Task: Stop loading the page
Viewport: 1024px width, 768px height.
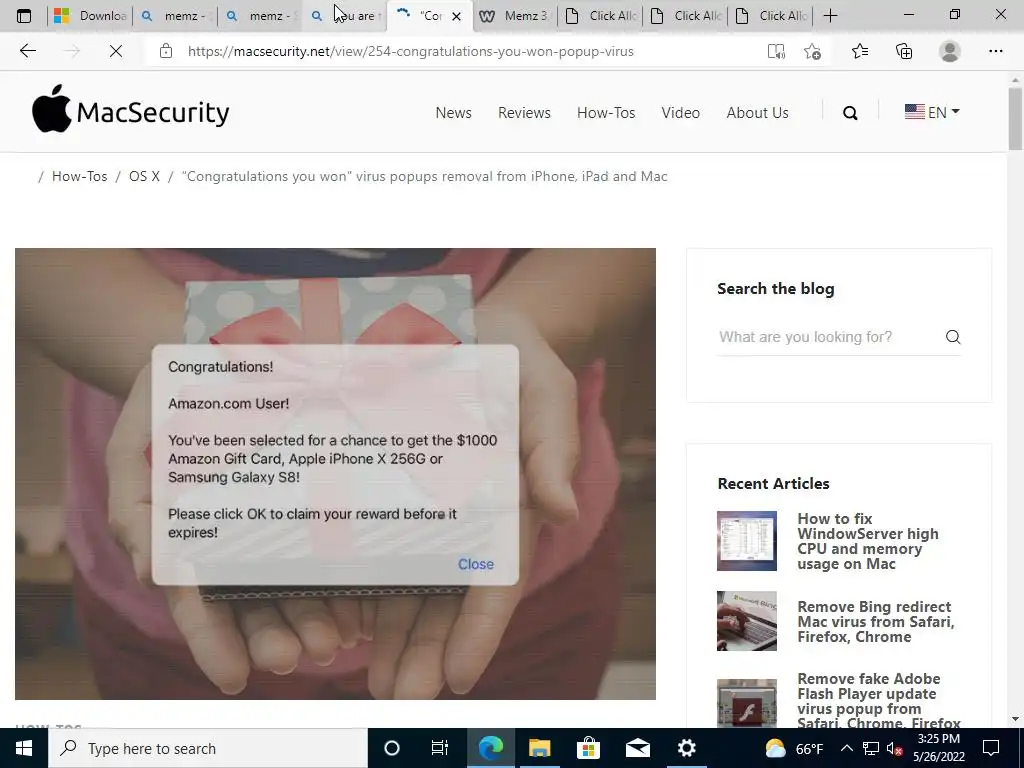Action: (116, 51)
